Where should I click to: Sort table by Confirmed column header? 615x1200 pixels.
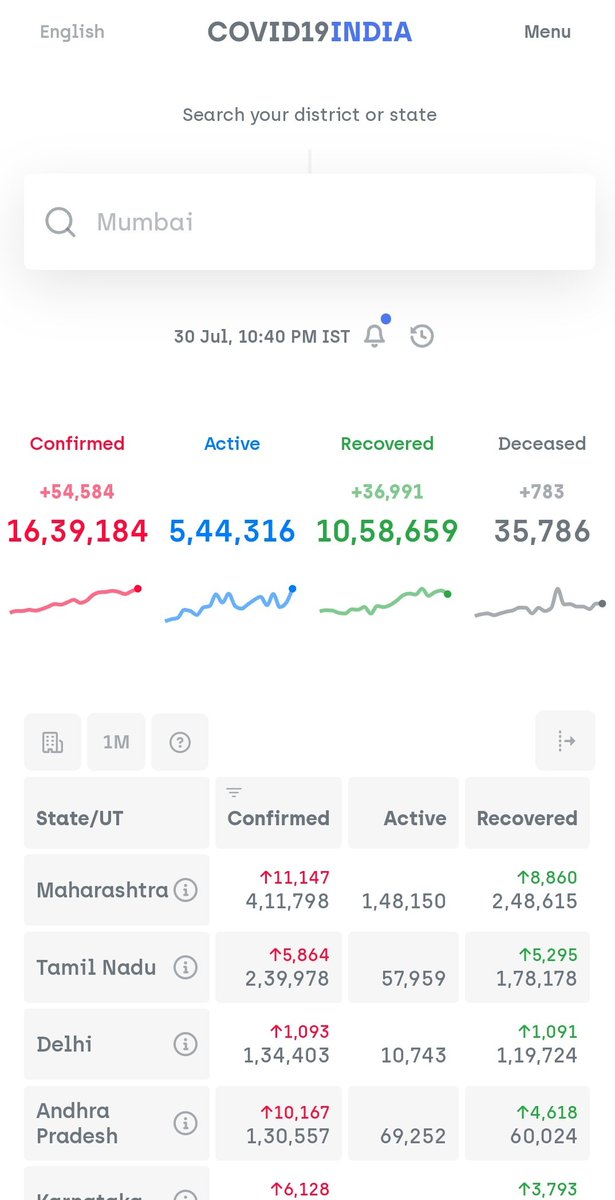[x=279, y=813]
